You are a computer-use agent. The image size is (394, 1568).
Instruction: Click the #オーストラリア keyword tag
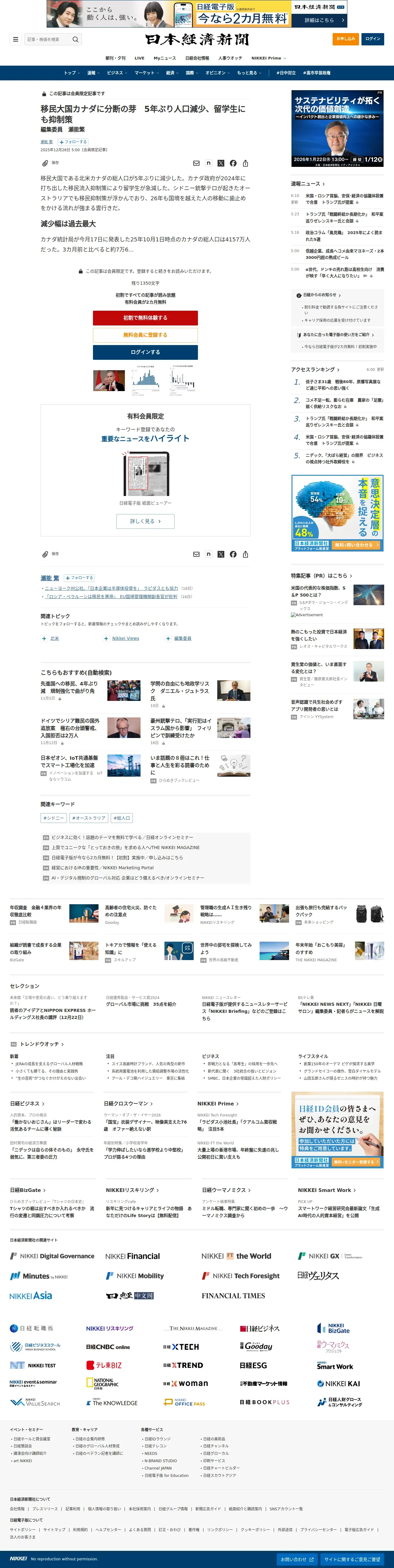(88, 818)
